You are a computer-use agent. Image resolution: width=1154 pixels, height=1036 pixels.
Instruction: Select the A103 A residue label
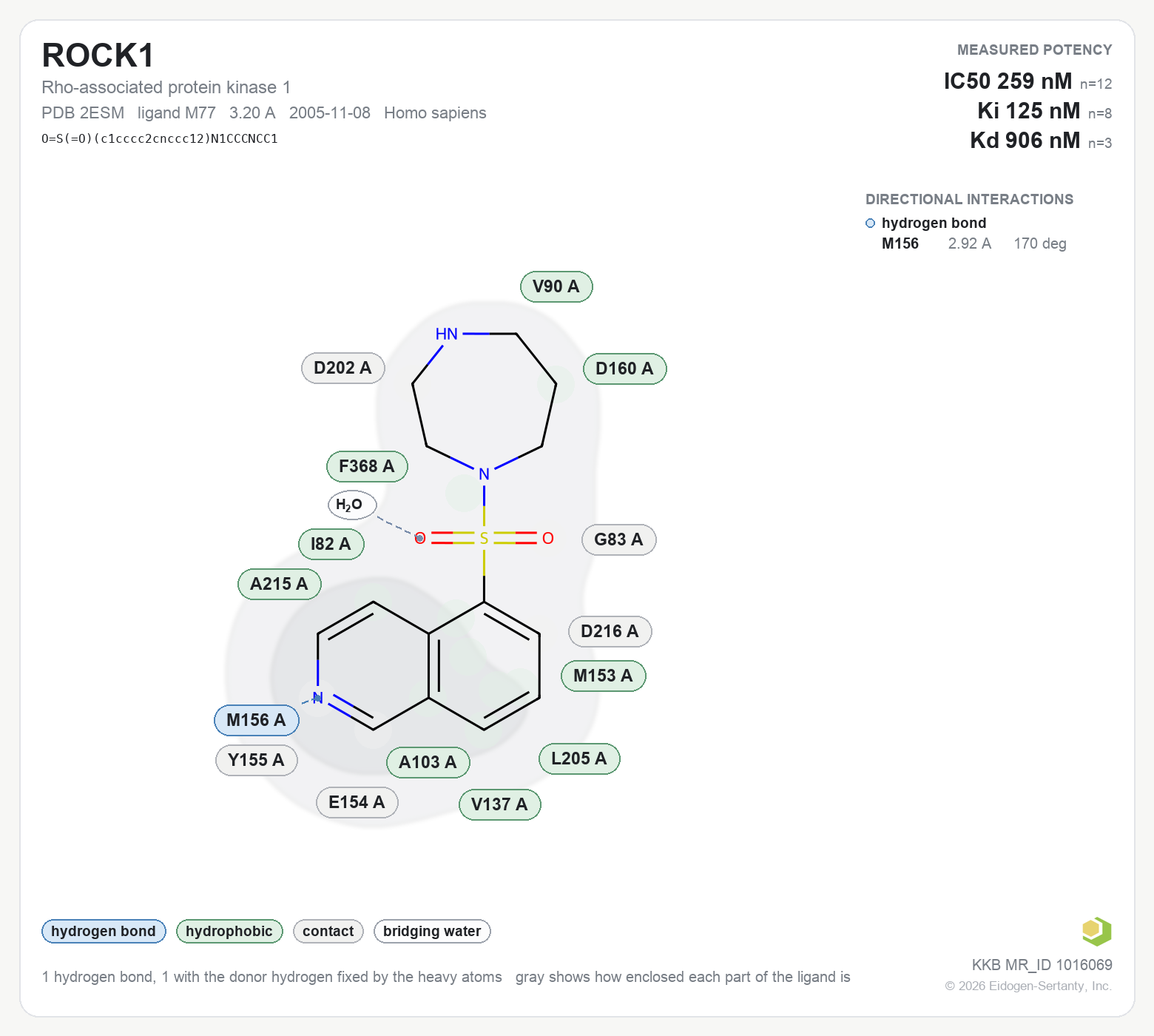pyautogui.click(x=428, y=762)
